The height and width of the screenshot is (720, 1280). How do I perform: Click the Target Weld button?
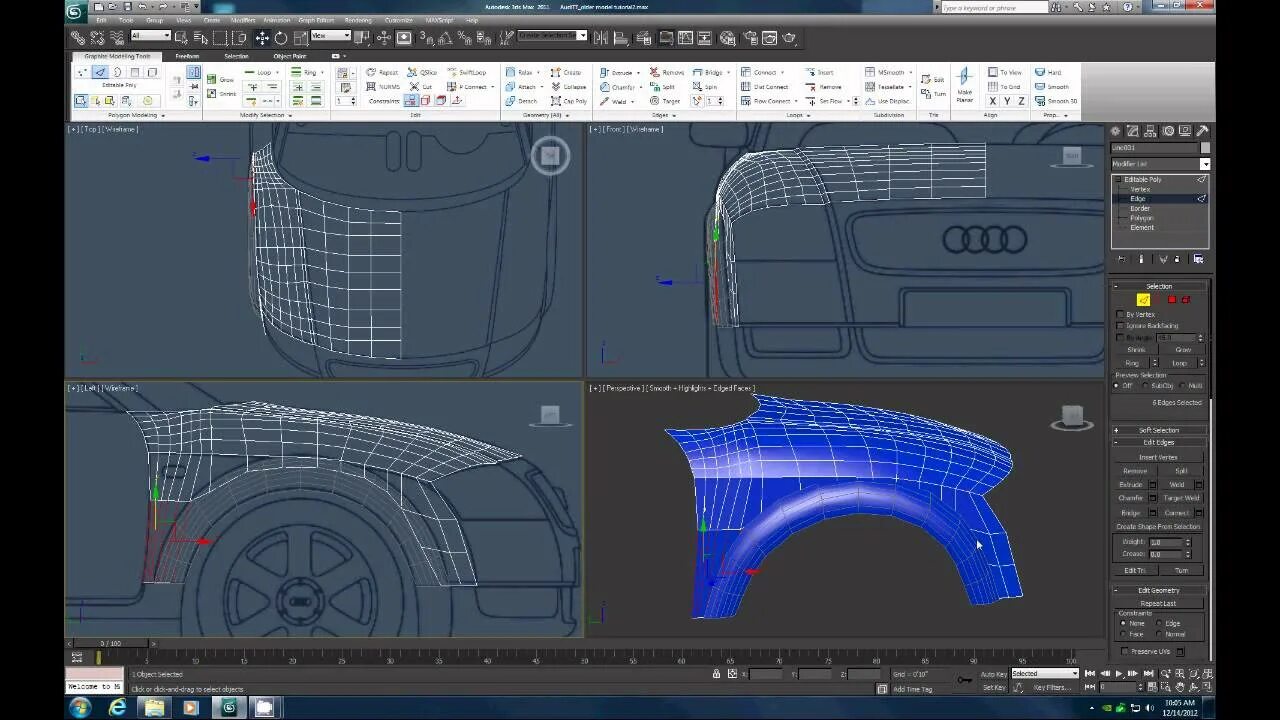(x=1181, y=498)
